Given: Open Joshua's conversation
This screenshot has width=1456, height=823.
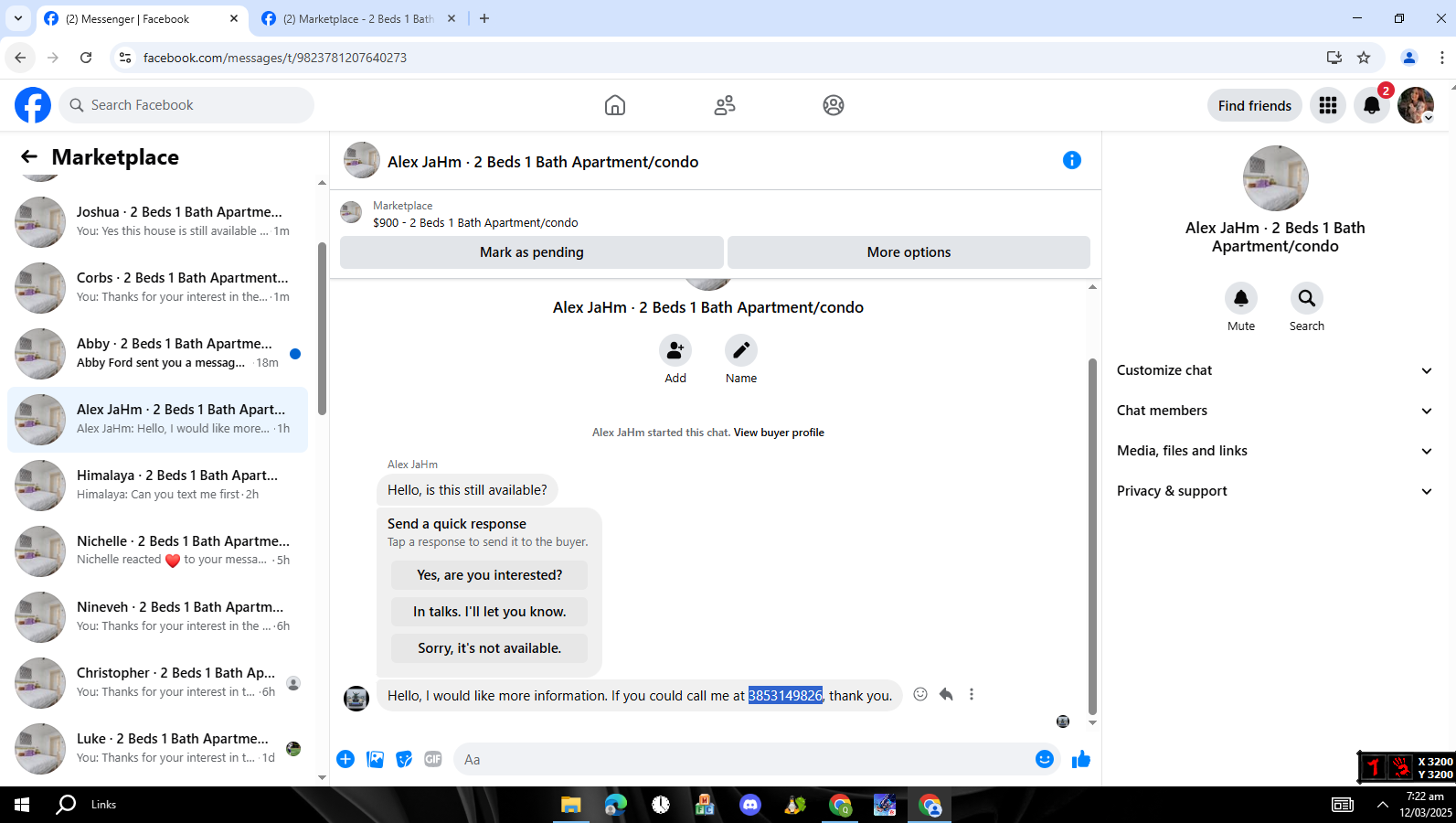Looking at the screenshot, I should coord(157,222).
